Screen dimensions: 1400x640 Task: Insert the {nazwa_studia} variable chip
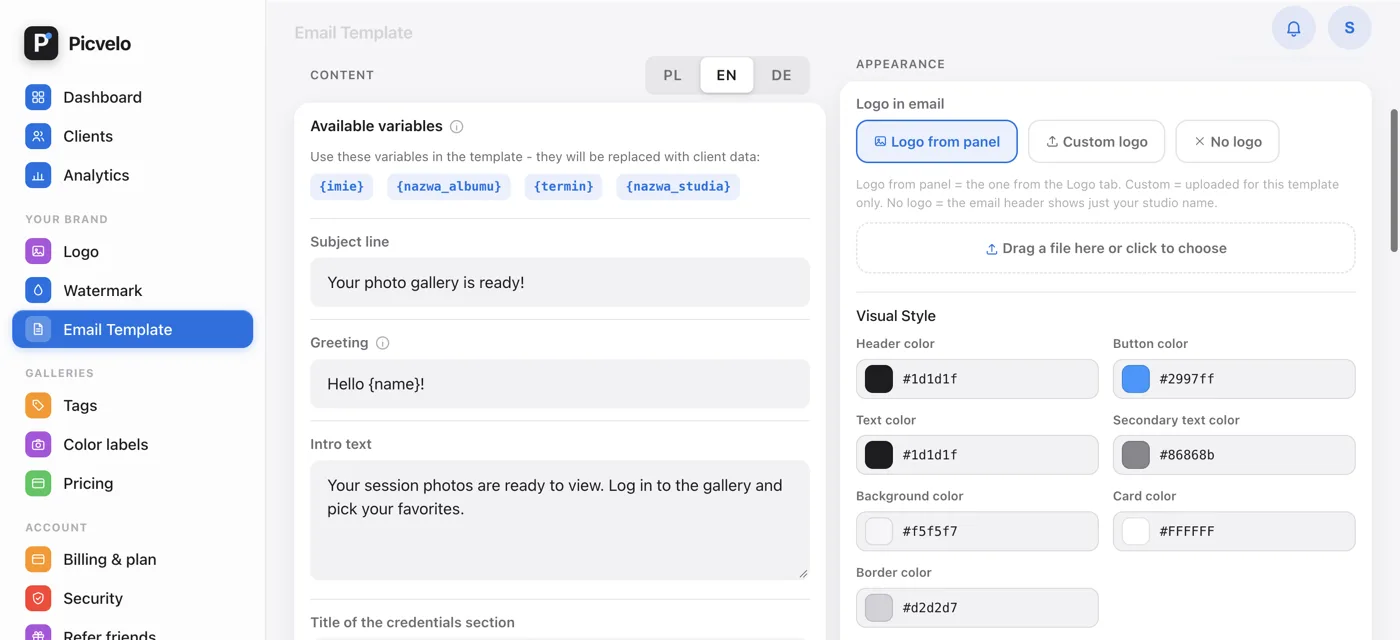click(678, 186)
